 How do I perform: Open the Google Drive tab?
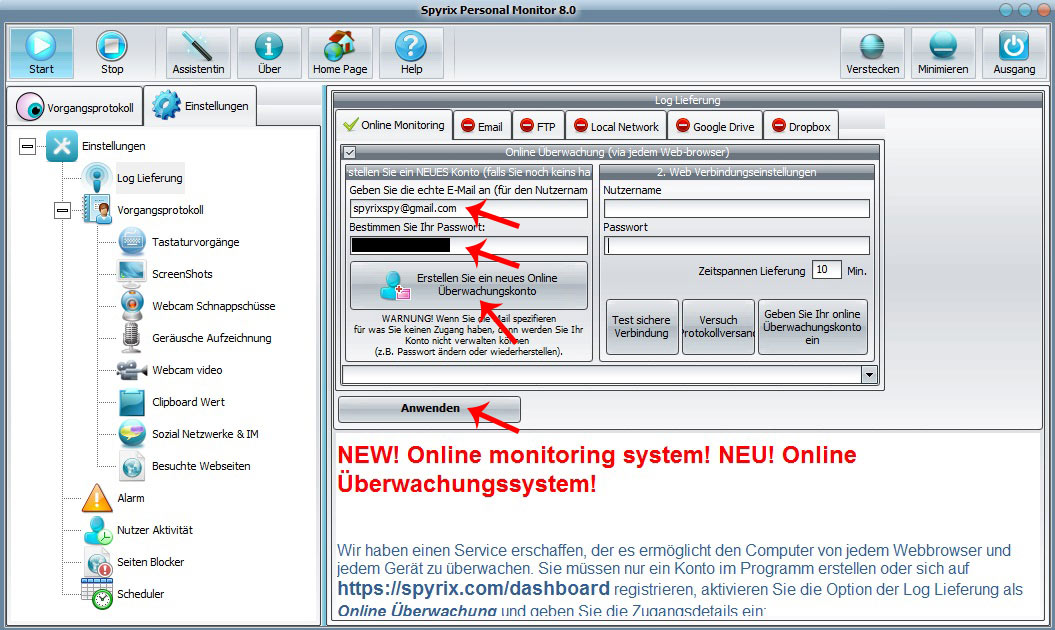[x=715, y=127]
